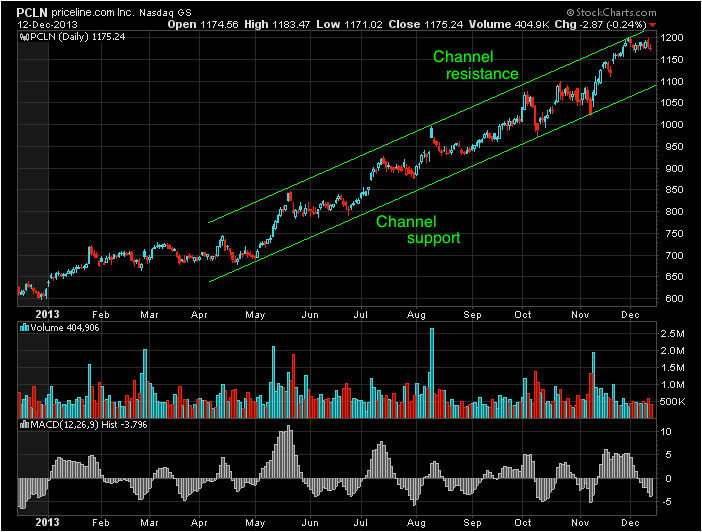Click the 500K volume axis label

tap(672, 402)
